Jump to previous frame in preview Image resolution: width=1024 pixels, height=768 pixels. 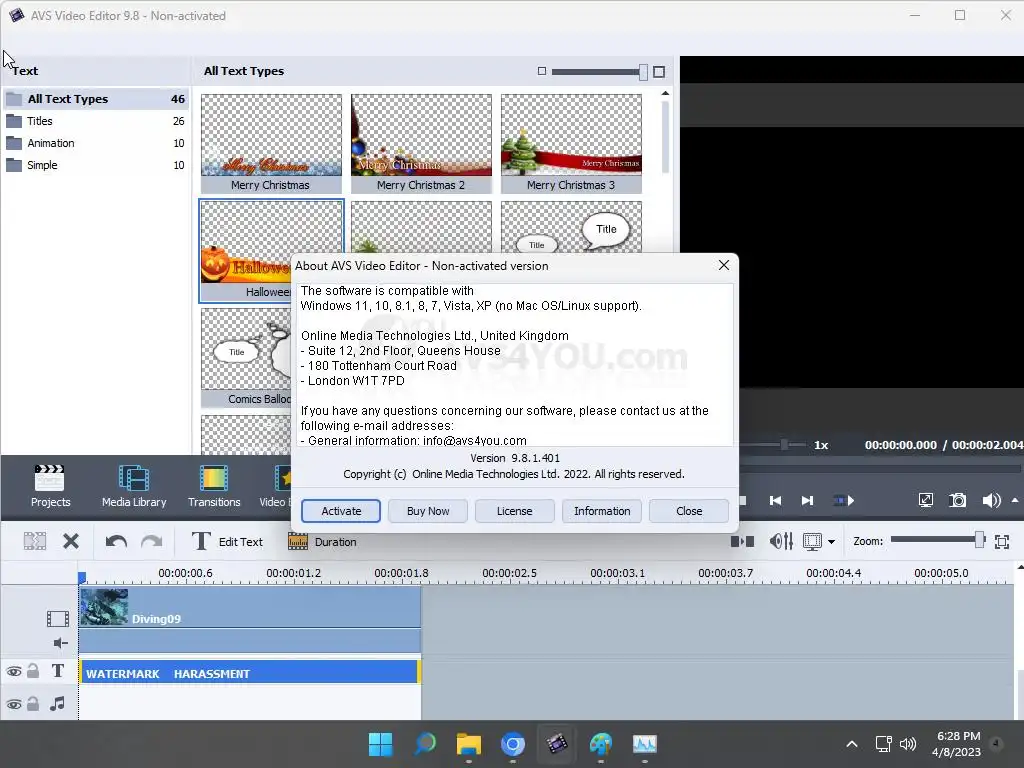[x=775, y=500]
